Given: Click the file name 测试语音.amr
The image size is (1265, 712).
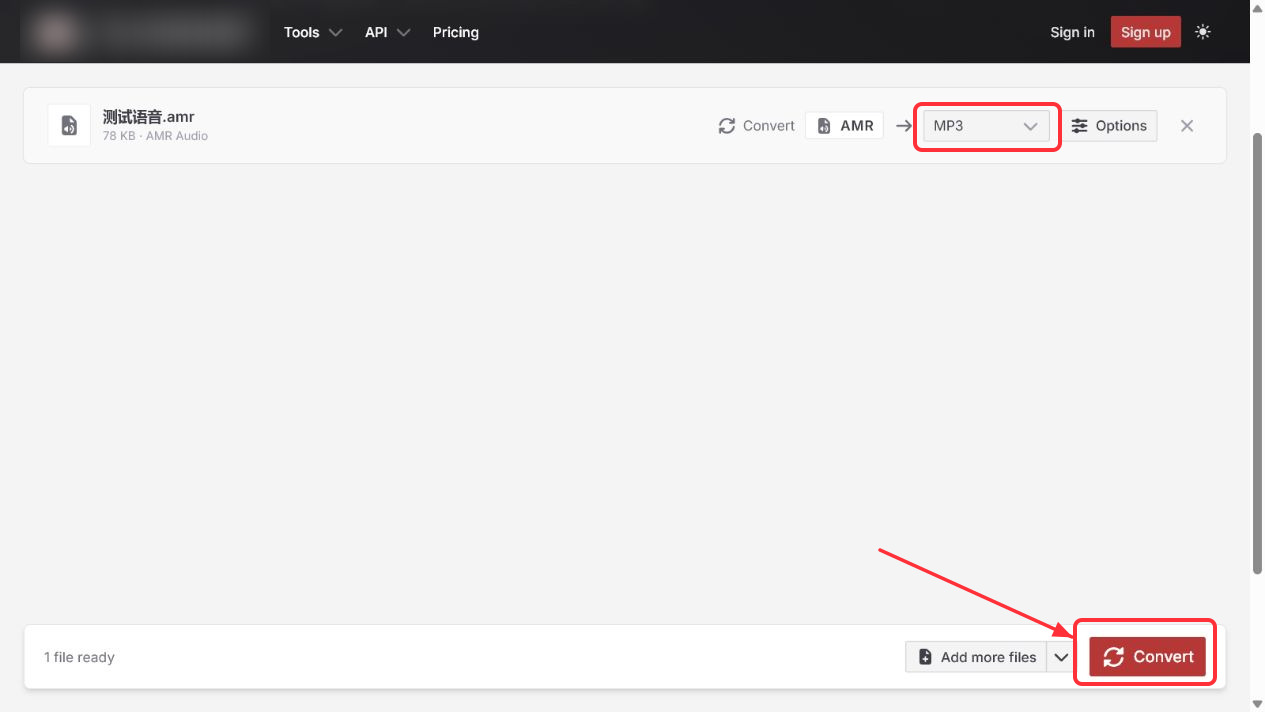Looking at the screenshot, I should point(148,117).
